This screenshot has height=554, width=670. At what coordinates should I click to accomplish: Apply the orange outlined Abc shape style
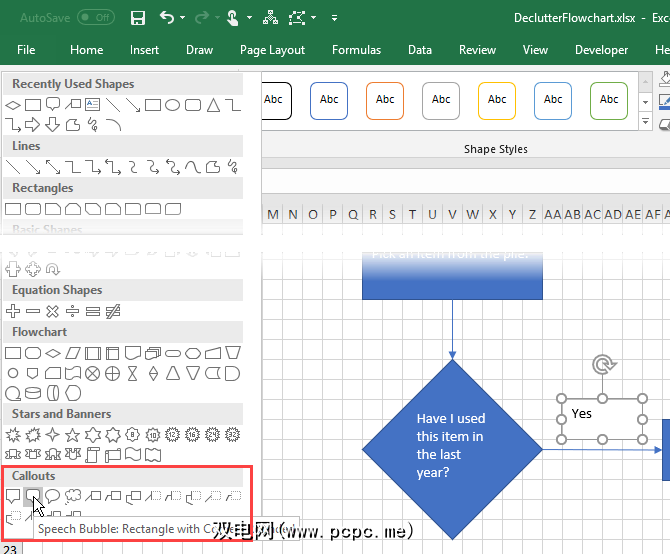pos(385,100)
